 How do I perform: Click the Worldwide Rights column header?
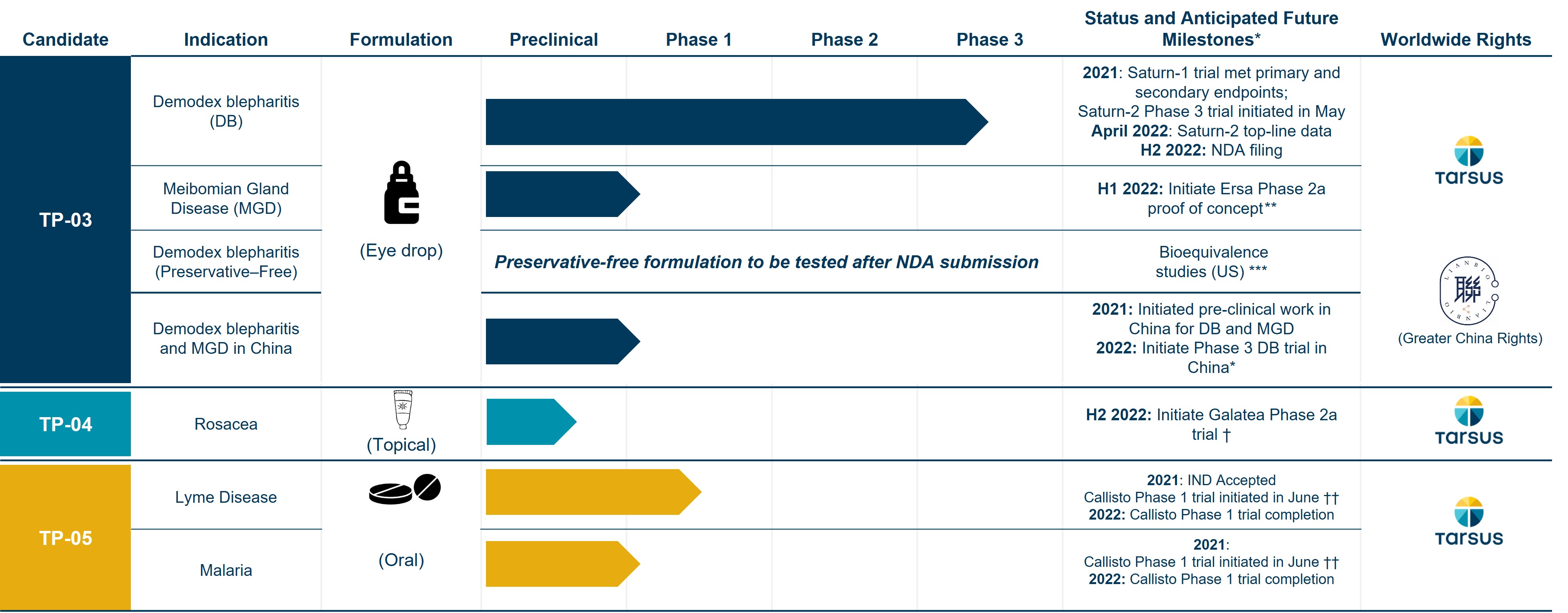tap(1455, 39)
